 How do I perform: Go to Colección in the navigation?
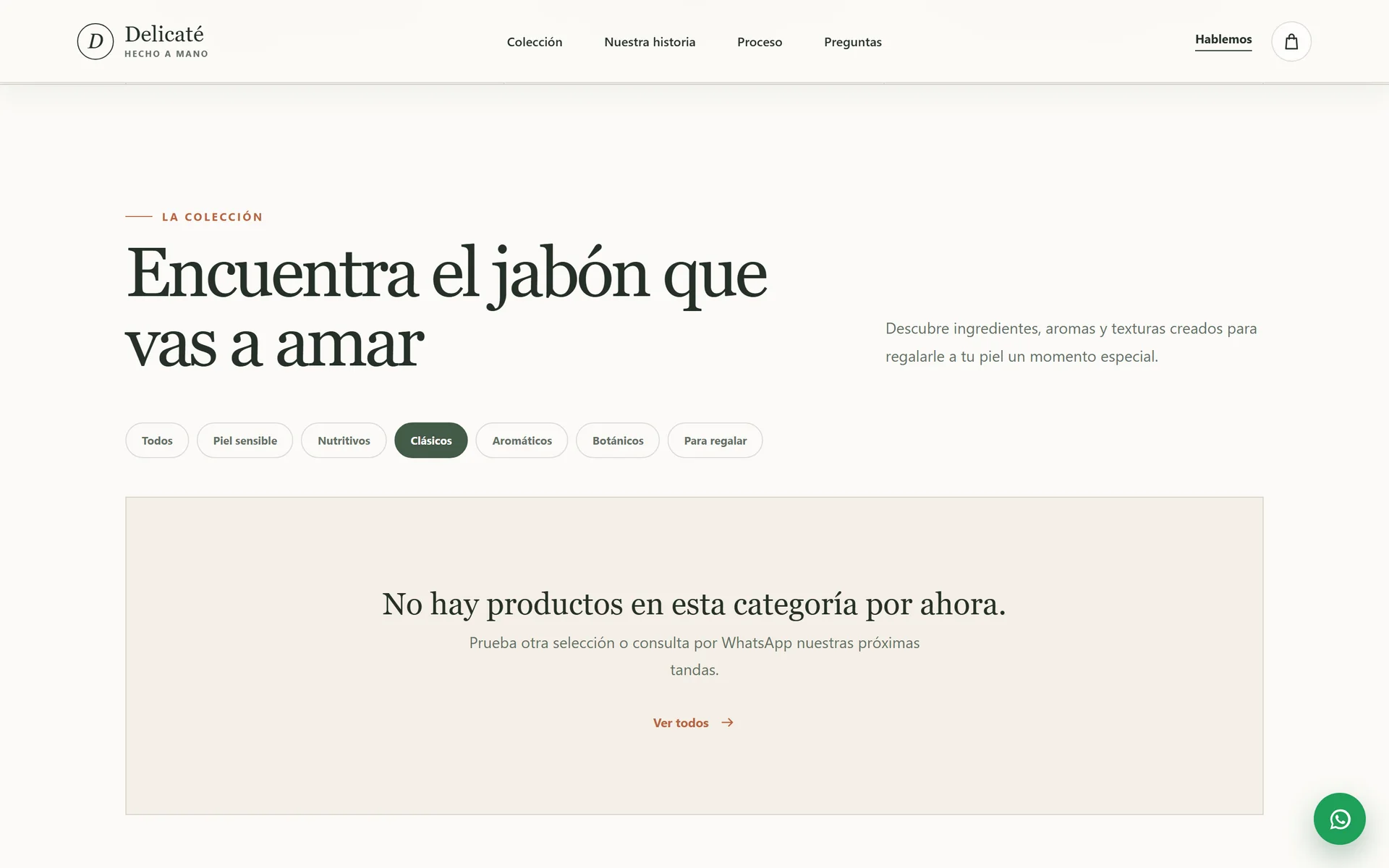(535, 42)
